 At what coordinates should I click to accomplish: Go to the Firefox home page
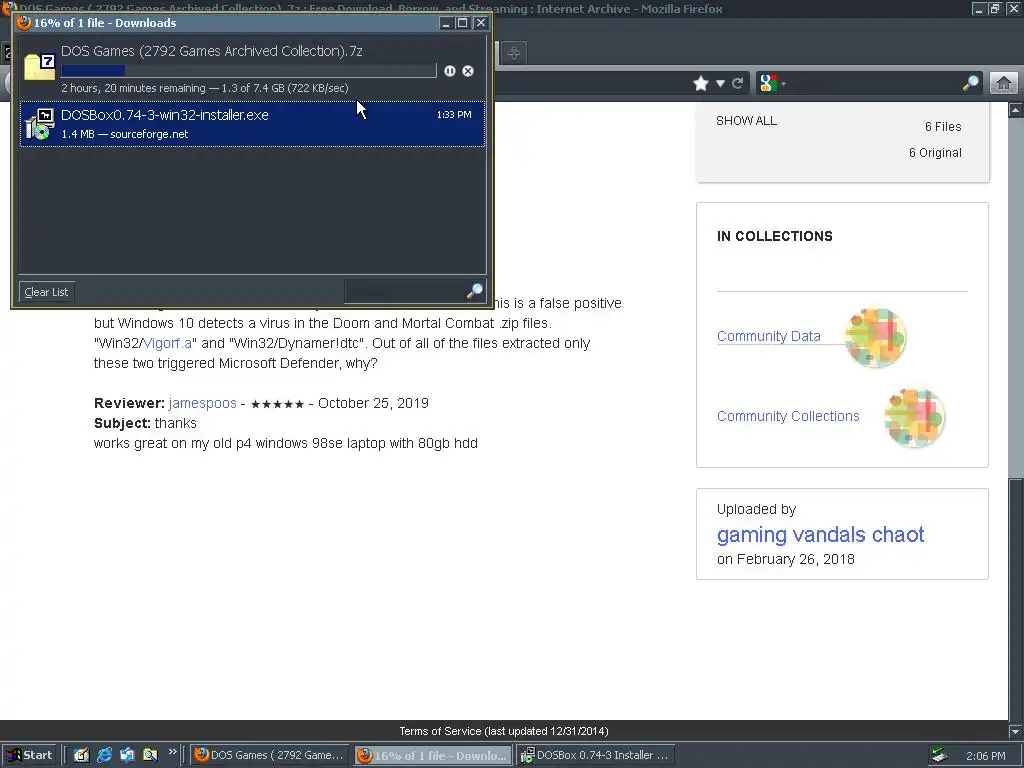click(1004, 84)
